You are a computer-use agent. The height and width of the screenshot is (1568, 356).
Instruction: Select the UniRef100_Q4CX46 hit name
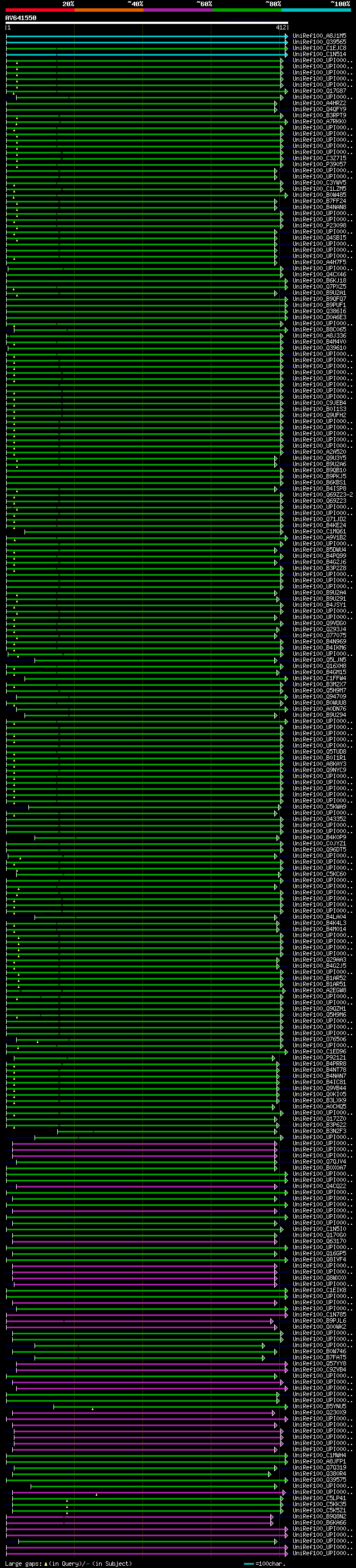(319, 275)
